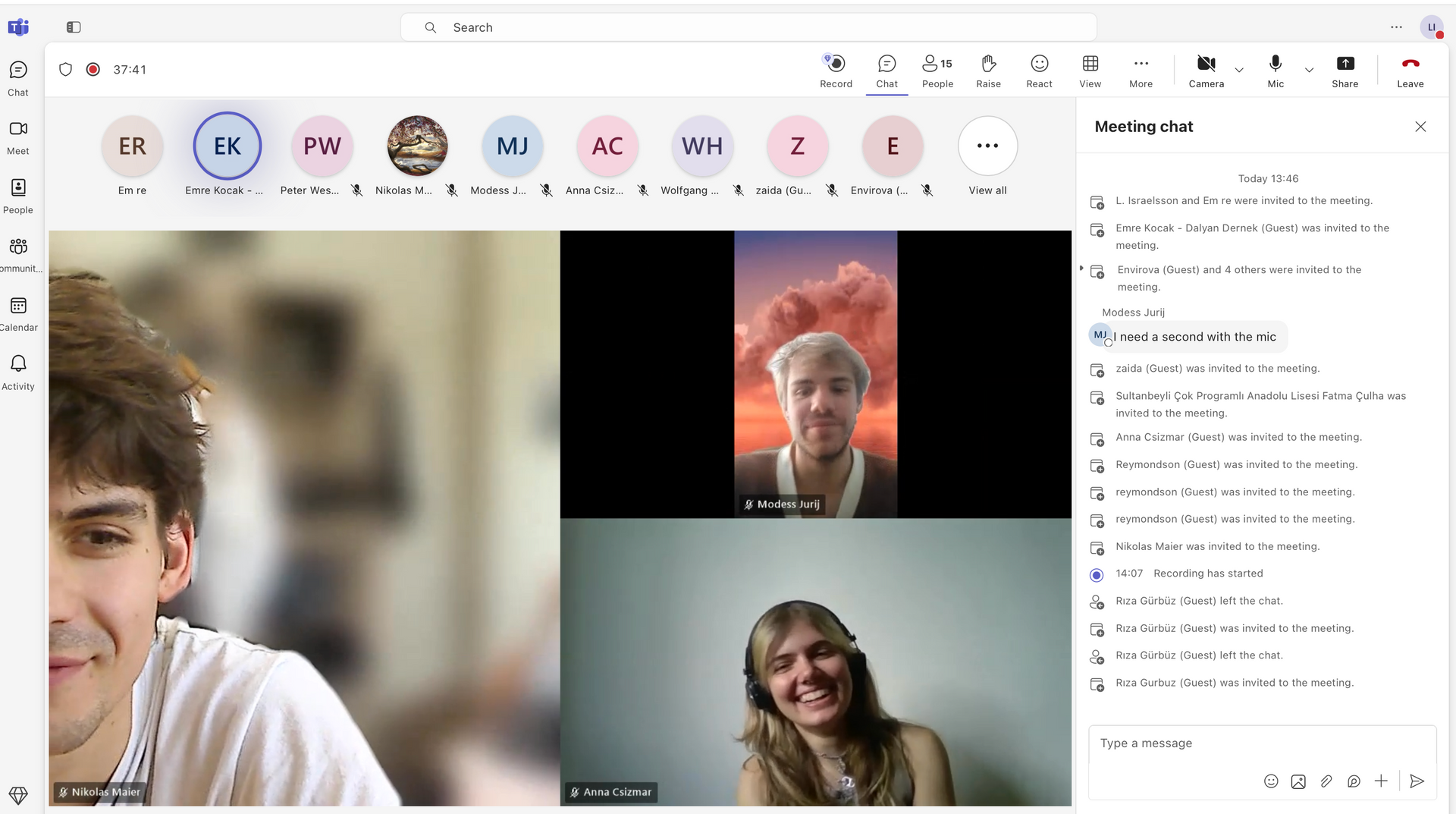The height and width of the screenshot is (814, 1456).
Task: Open Meet in the left sidebar
Action: pyautogui.click(x=18, y=137)
